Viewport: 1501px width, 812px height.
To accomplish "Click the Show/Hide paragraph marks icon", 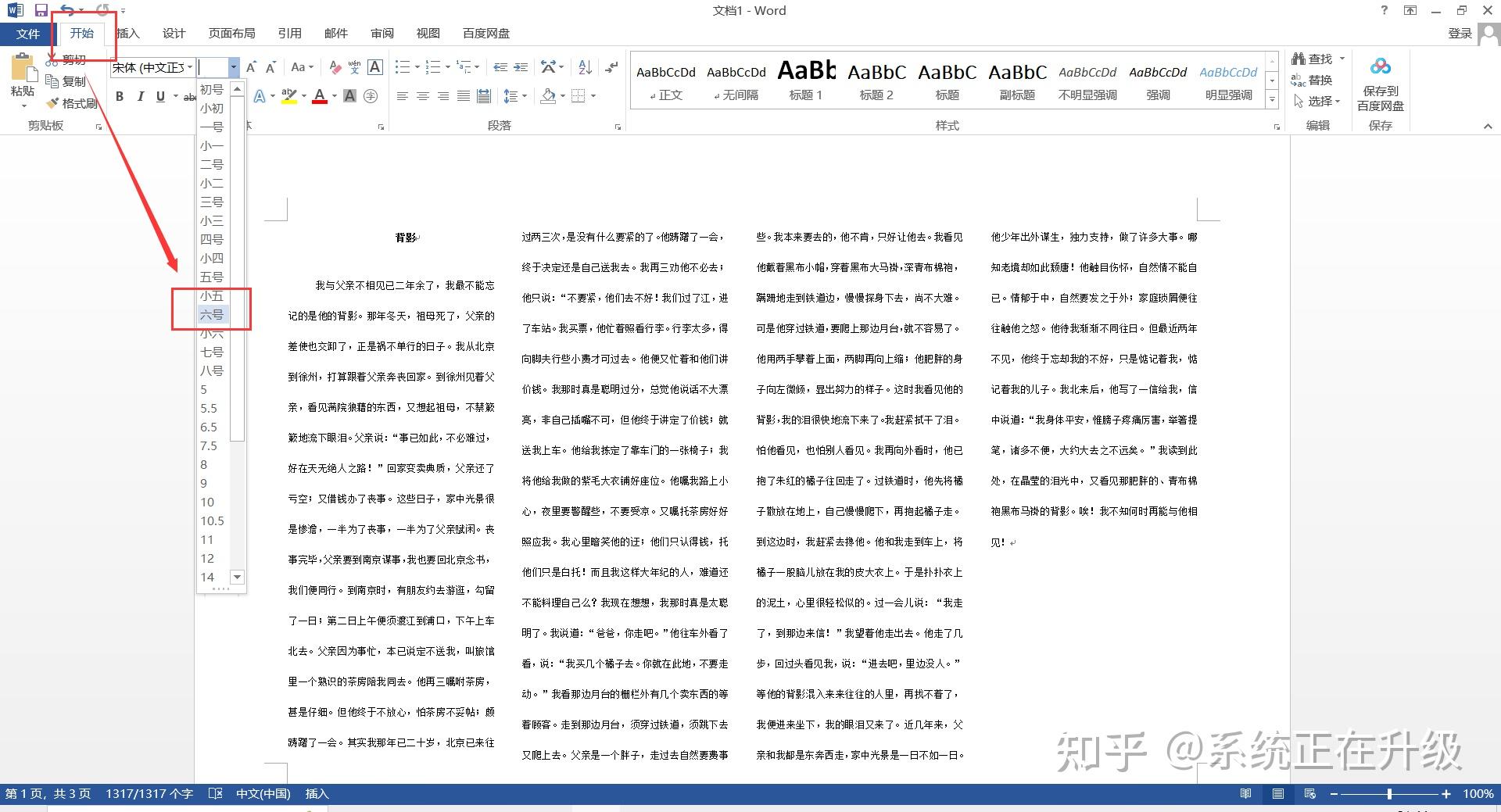I will coord(612,68).
